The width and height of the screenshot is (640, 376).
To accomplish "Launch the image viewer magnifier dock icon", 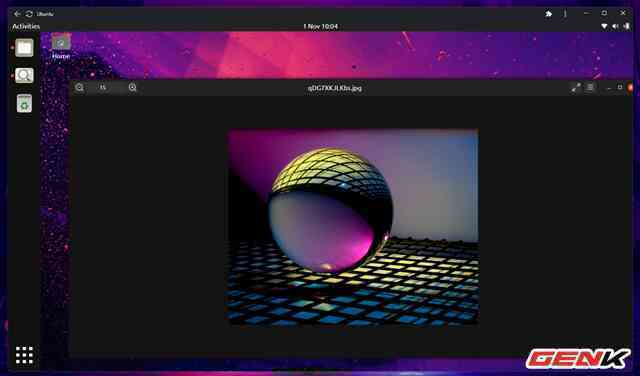I will click(24, 76).
